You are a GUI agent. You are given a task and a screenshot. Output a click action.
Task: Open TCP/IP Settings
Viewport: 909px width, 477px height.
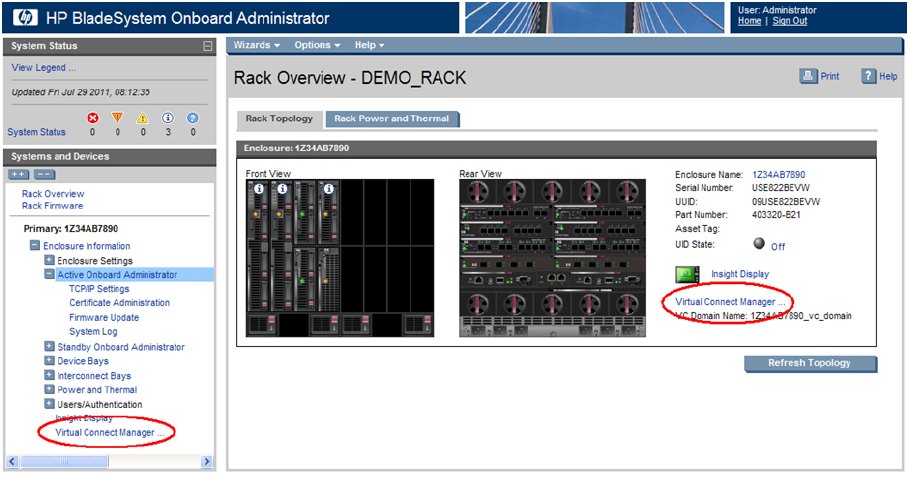[99, 289]
